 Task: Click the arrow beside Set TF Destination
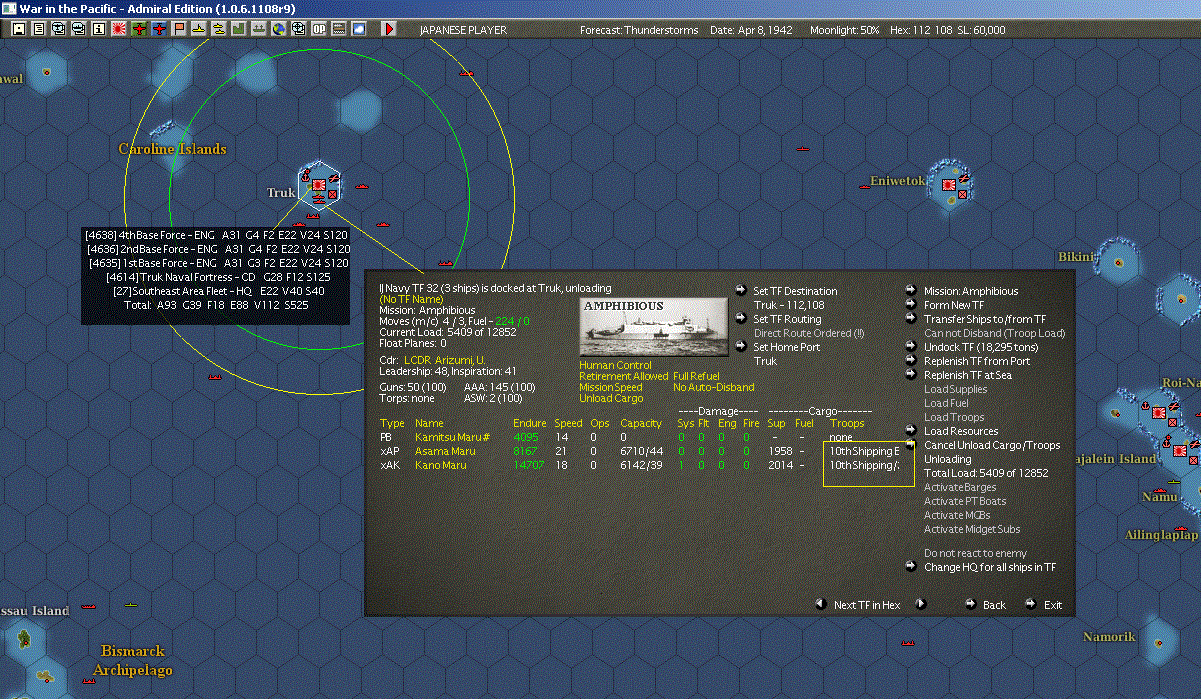741,290
